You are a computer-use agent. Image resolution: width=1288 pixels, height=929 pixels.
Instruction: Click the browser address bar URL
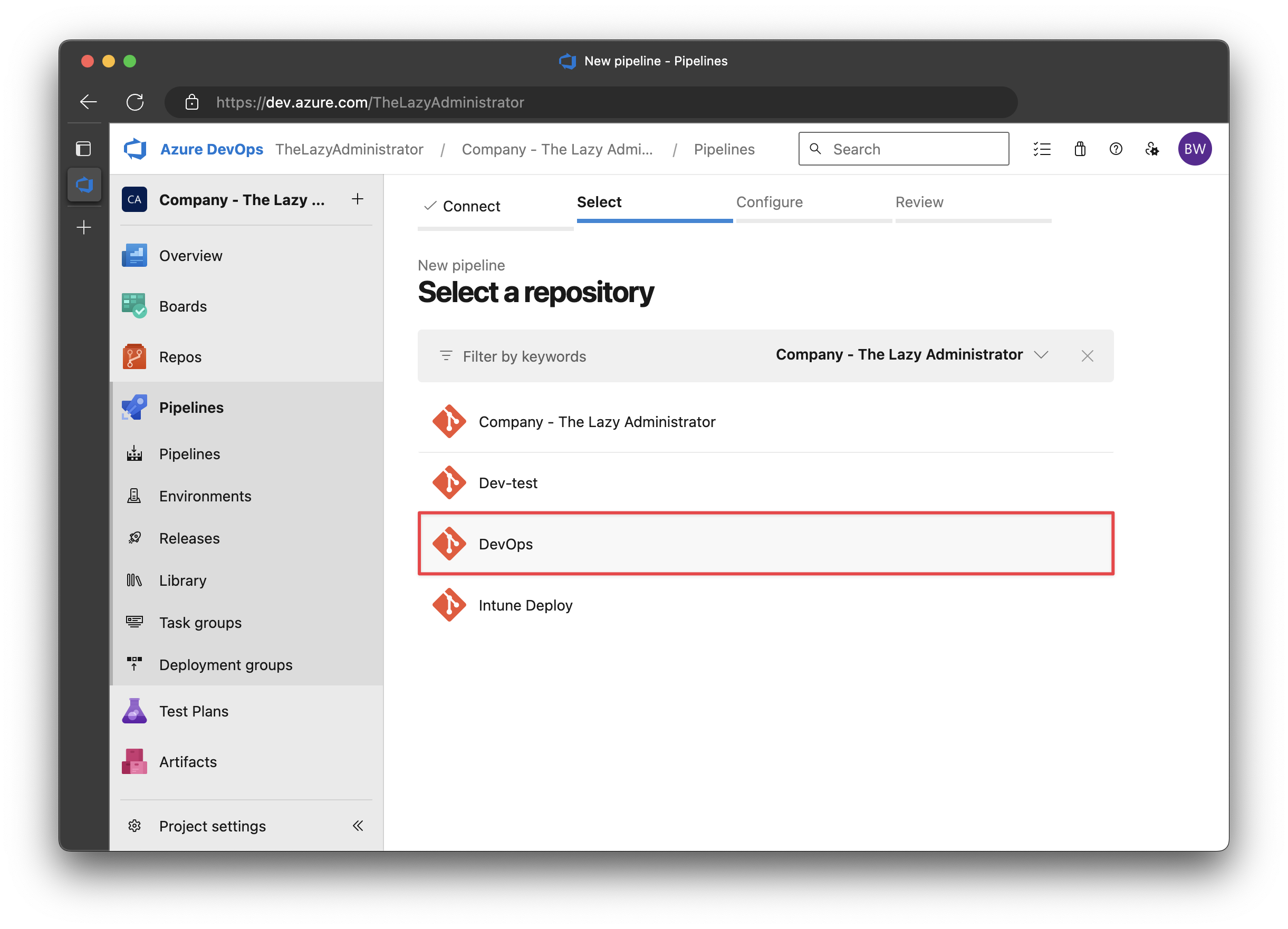click(x=591, y=102)
